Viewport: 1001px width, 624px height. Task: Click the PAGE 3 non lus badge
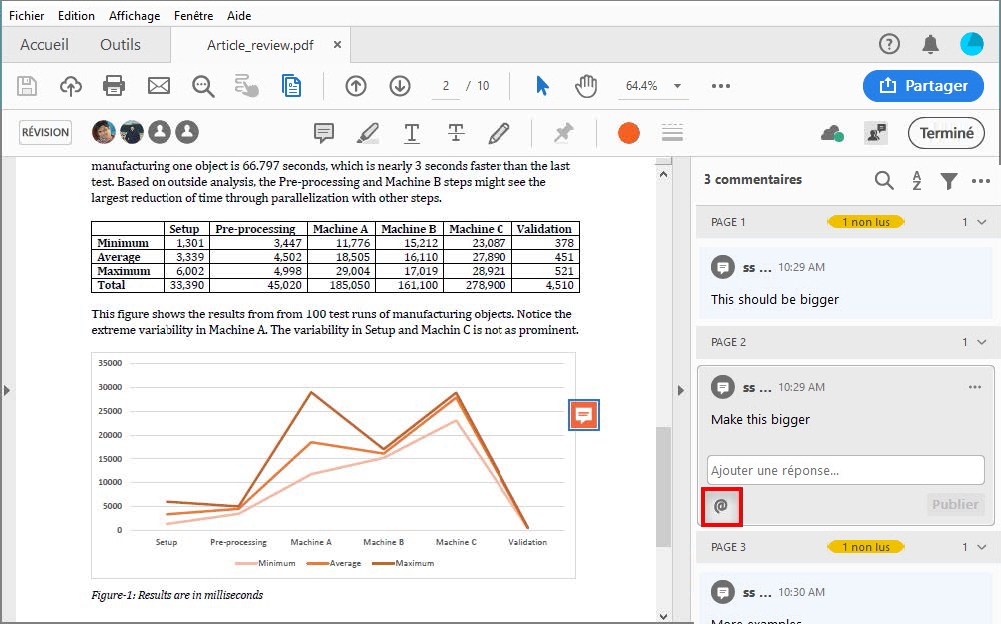click(866, 547)
